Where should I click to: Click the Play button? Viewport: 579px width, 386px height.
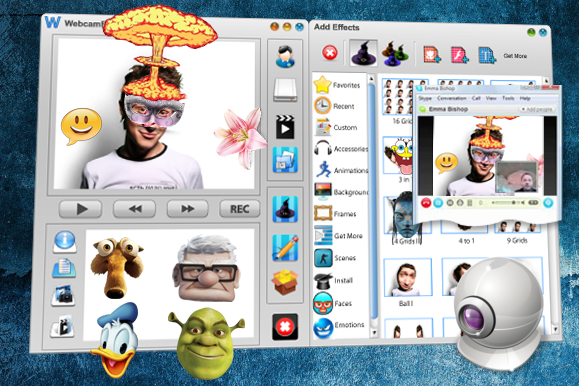click(80, 209)
